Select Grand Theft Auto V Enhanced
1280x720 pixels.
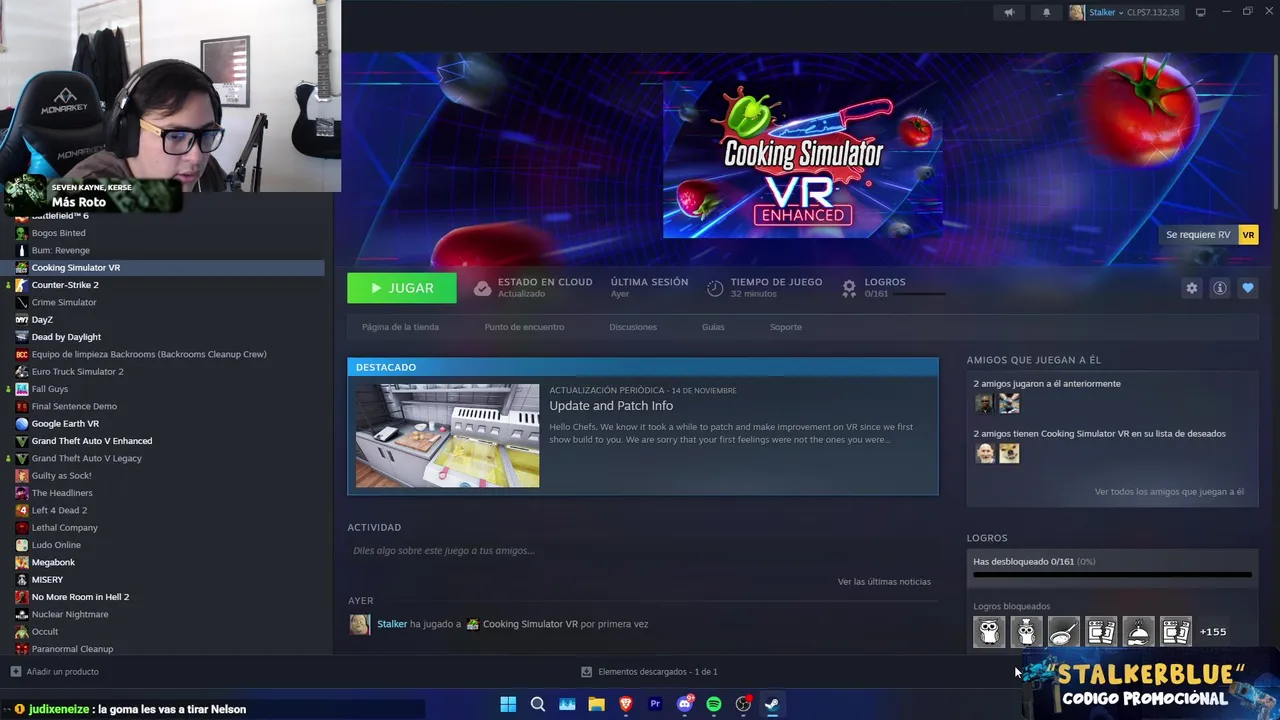pos(92,441)
